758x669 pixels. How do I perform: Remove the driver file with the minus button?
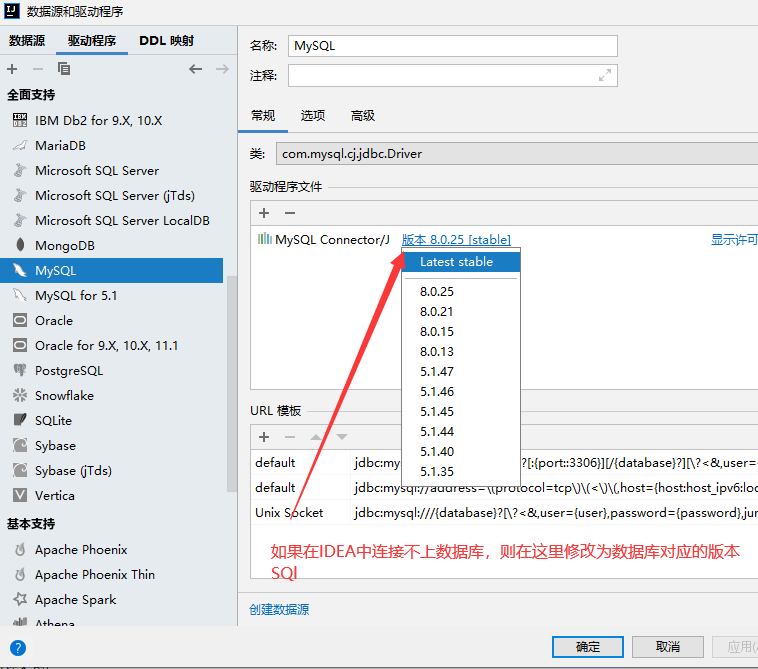click(290, 213)
